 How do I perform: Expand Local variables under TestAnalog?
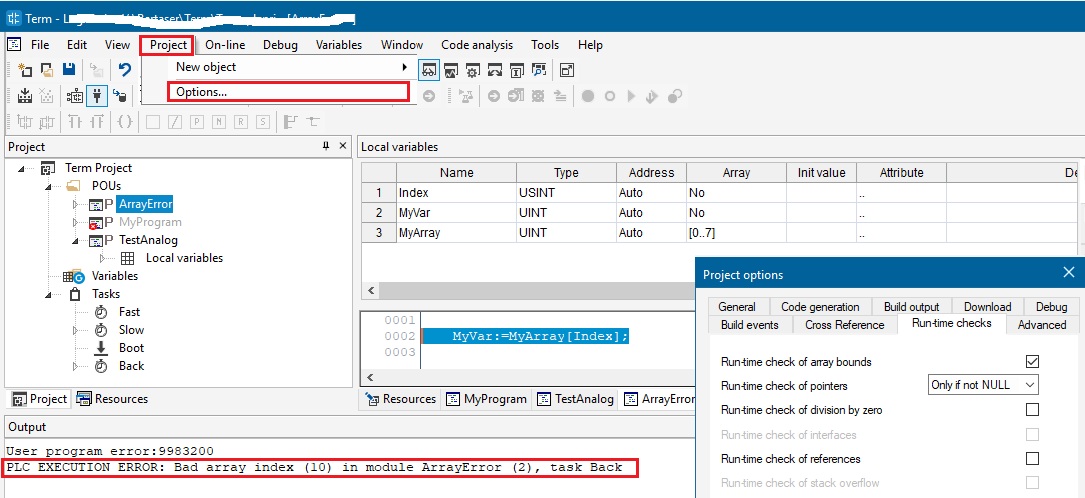point(103,258)
